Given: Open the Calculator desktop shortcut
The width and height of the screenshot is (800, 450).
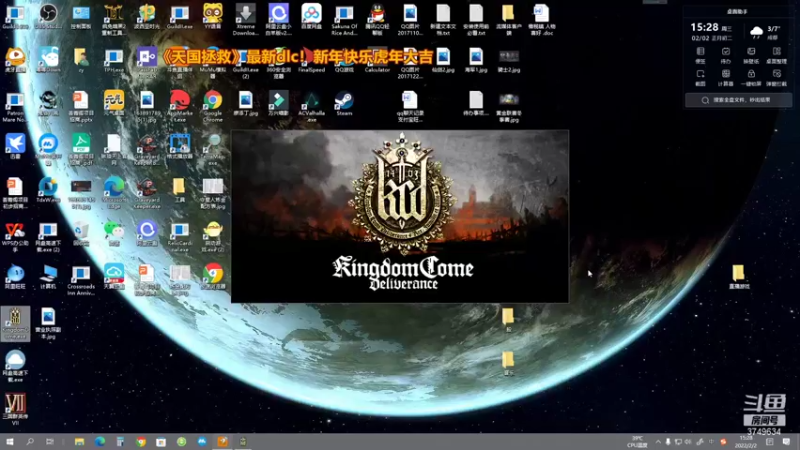Looking at the screenshot, I should pos(377,60).
